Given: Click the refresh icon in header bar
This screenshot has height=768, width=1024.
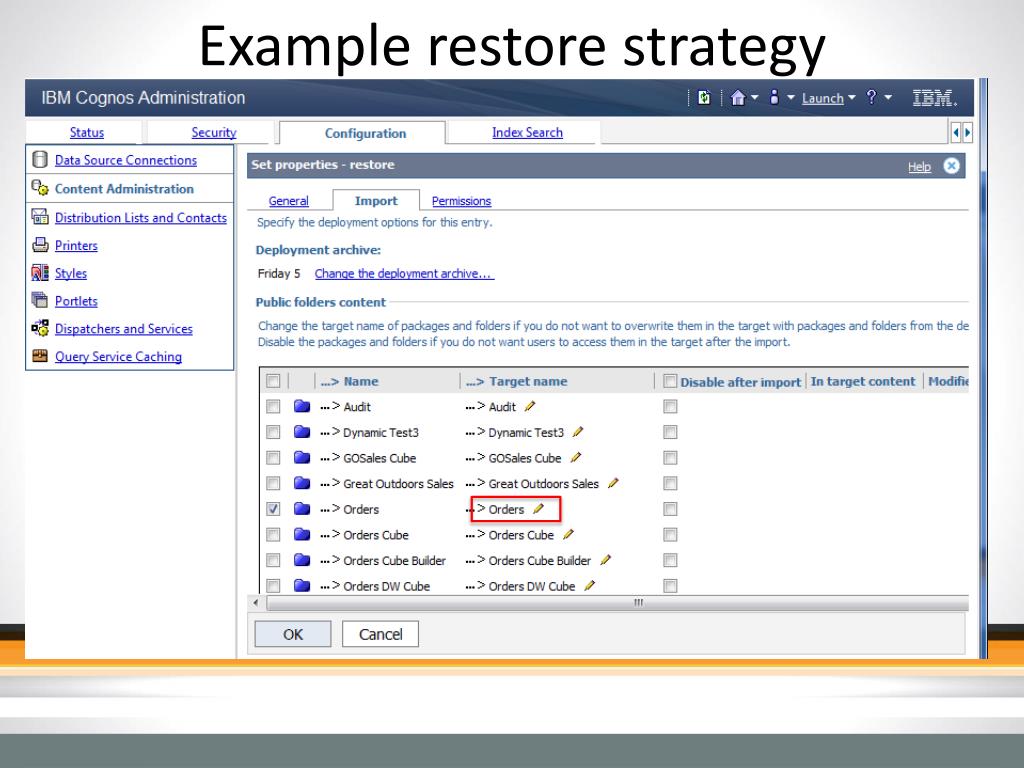Looking at the screenshot, I should [703, 98].
